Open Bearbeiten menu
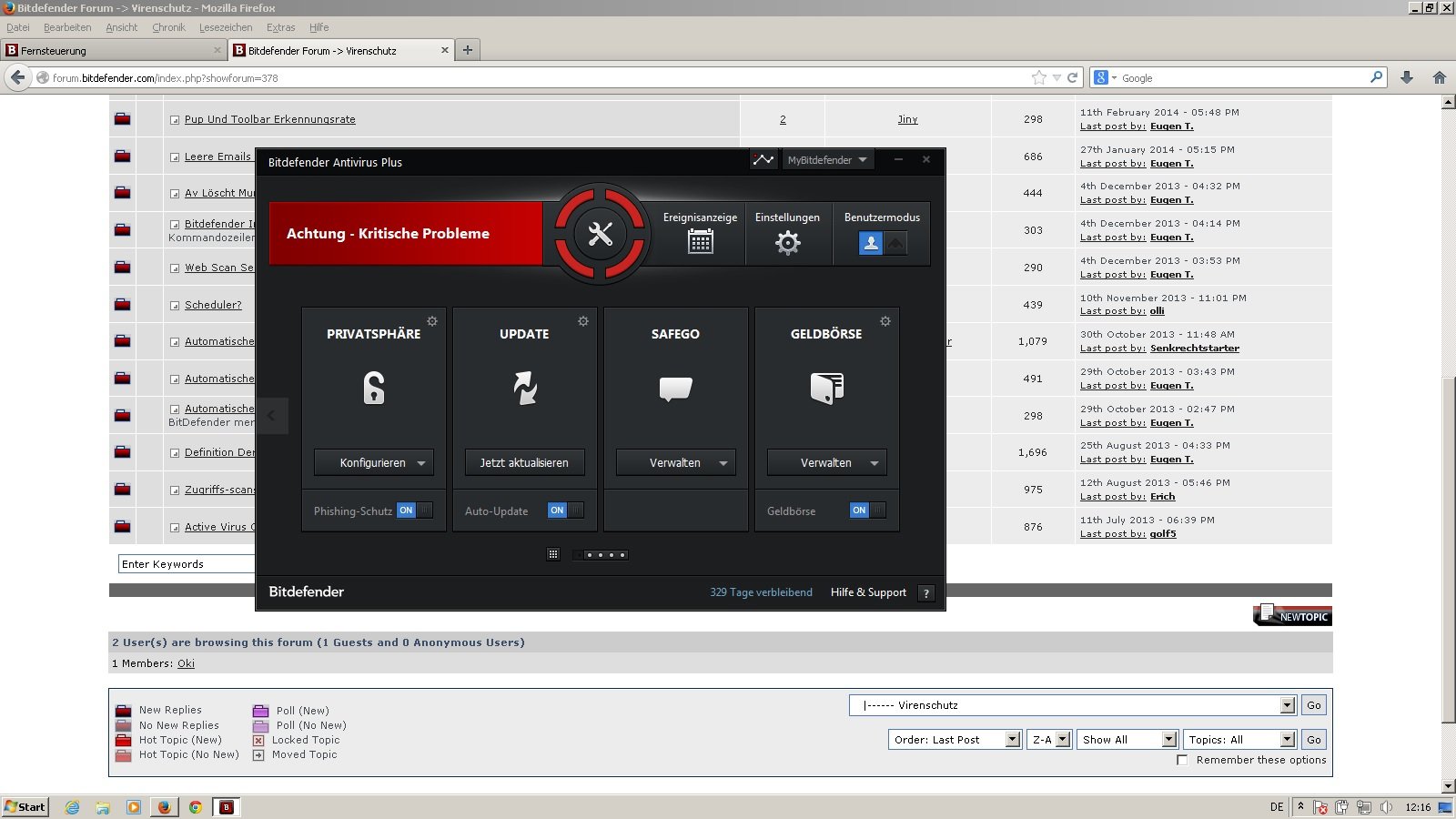The image size is (1456, 819). [x=67, y=27]
